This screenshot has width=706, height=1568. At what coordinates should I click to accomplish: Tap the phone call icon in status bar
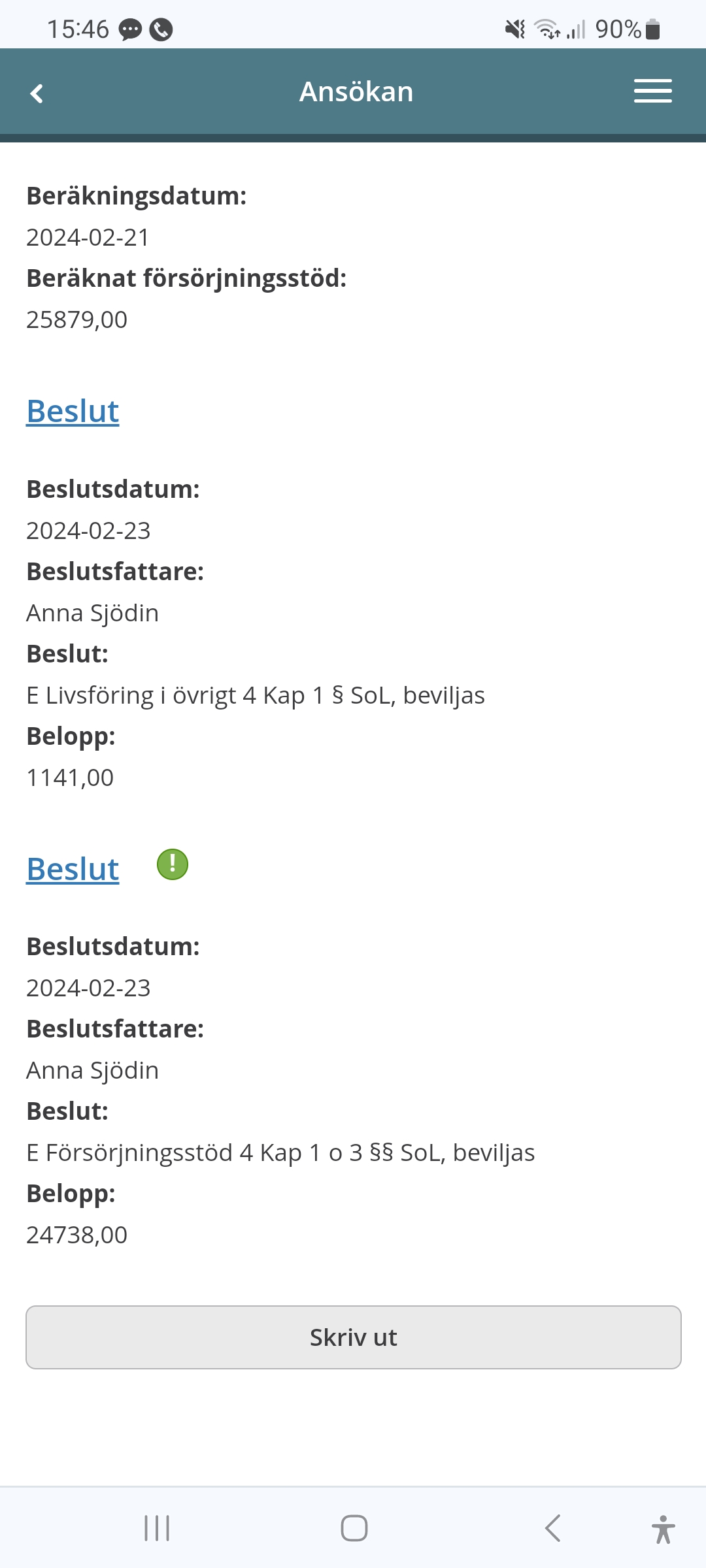(161, 29)
